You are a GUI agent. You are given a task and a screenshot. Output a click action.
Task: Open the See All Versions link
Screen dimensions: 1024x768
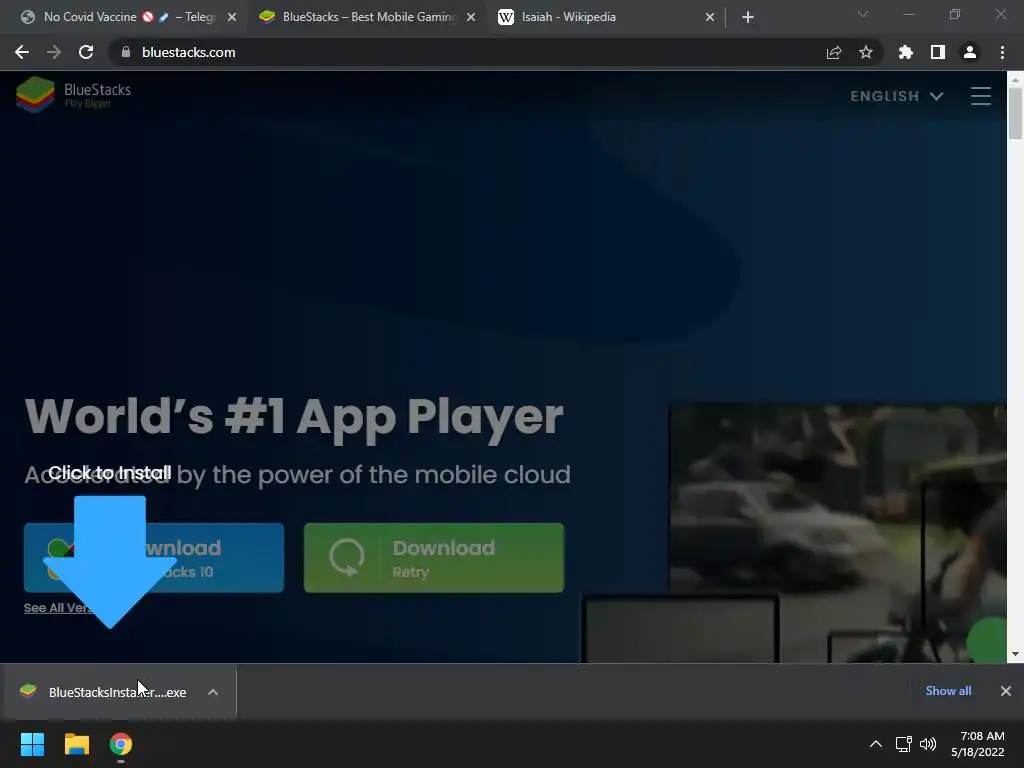tap(57, 607)
